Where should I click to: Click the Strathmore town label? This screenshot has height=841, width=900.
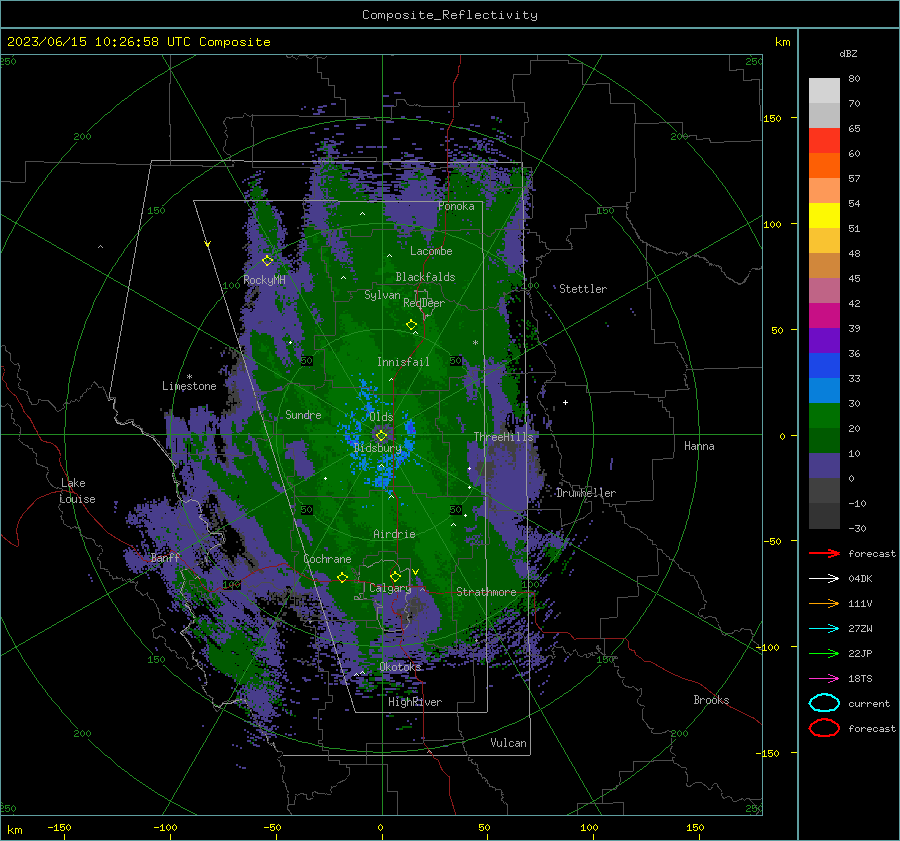(x=486, y=591)
